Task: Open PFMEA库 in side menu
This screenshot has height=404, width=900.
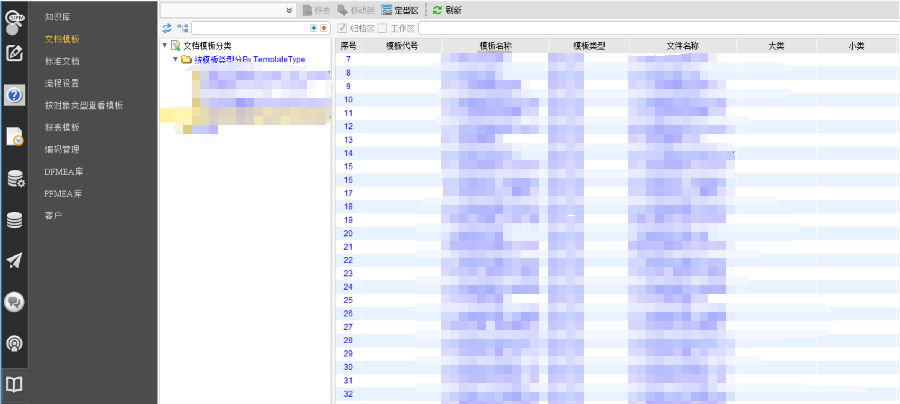Action: click(x=64, y=193)
